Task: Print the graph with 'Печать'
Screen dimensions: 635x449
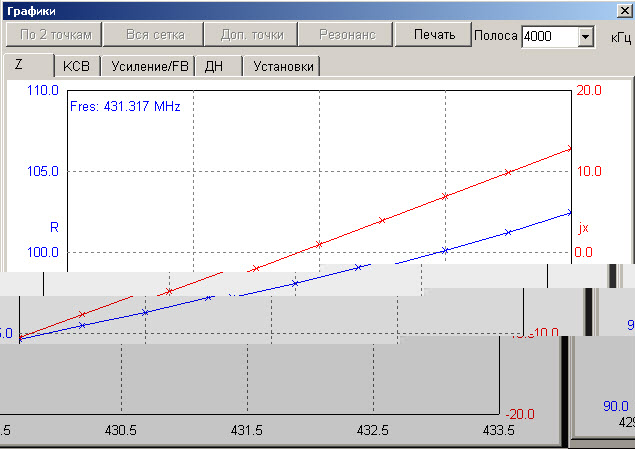Action: (427, 34)
